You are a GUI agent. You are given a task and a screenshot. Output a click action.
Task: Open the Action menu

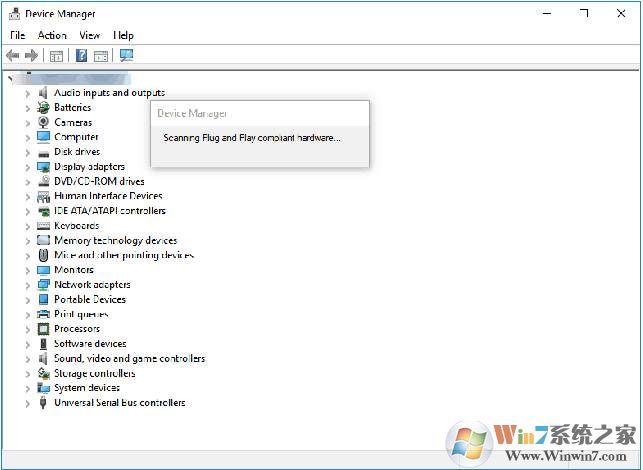[x=52, y=35]
